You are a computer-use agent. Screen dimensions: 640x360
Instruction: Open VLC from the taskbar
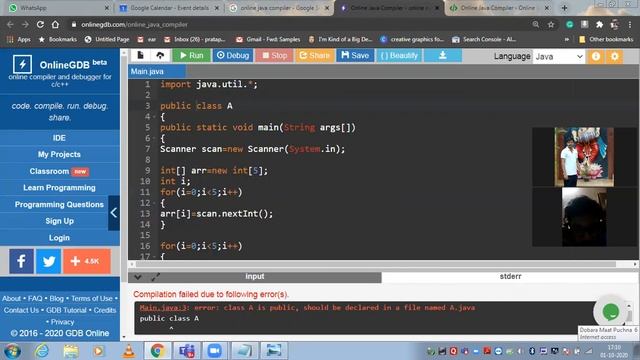(x=129, y=351)
